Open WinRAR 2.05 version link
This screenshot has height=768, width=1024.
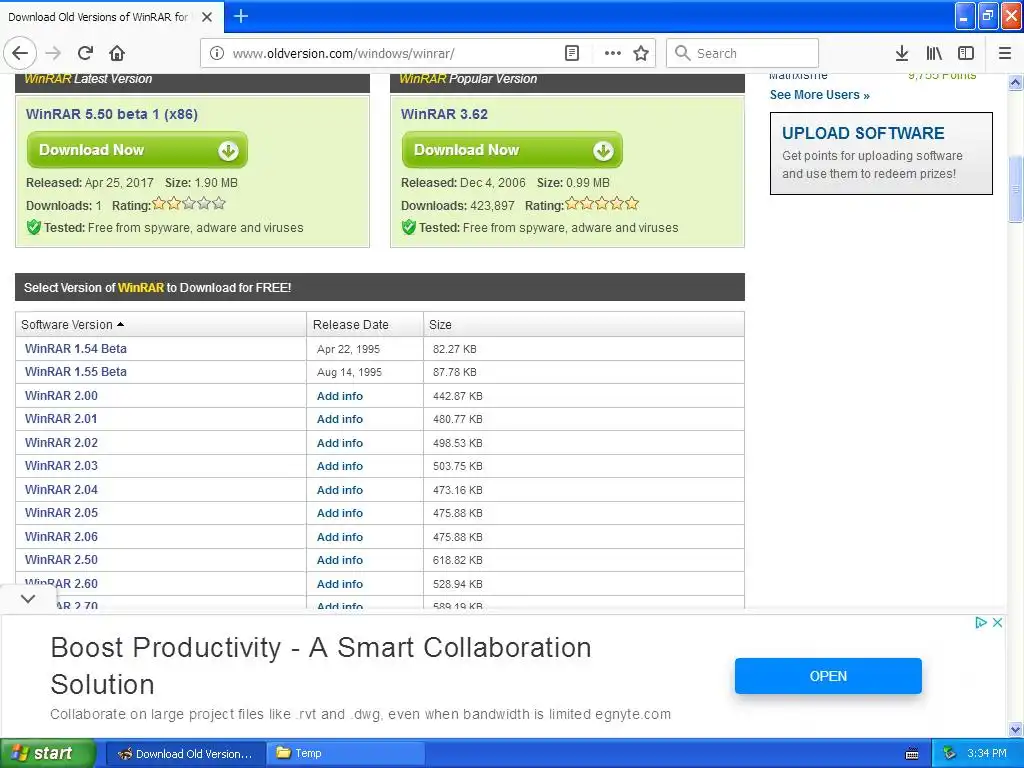tap(61, 513)
